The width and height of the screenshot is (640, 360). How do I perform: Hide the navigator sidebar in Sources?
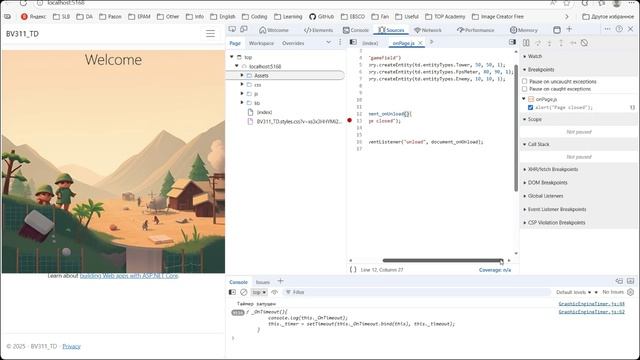pos(353,42)
